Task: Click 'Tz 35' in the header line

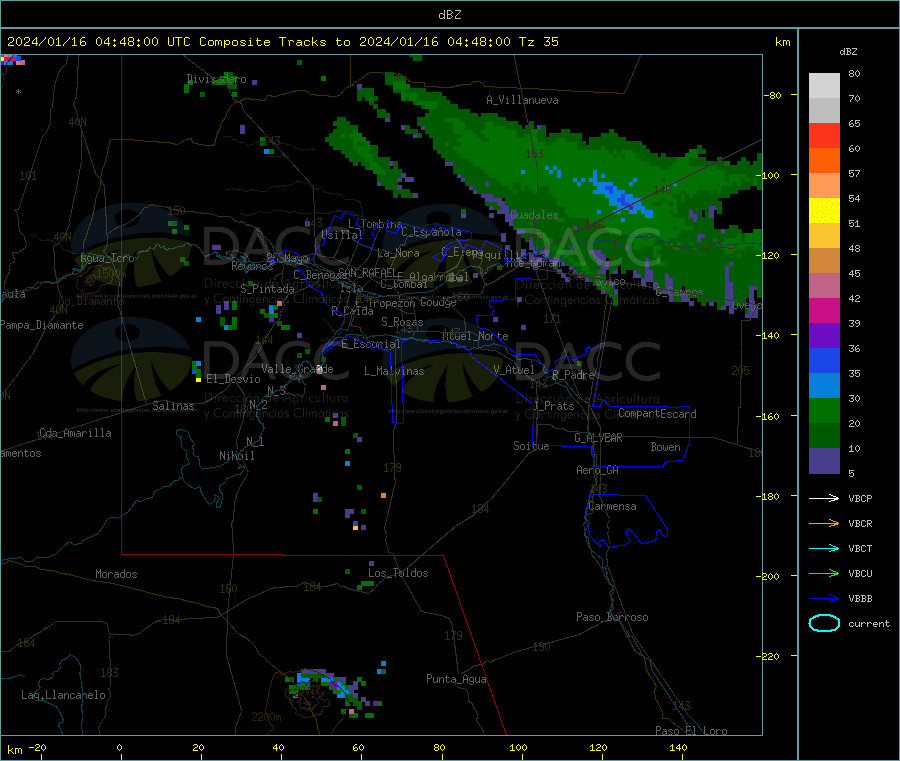Action: 539,42
